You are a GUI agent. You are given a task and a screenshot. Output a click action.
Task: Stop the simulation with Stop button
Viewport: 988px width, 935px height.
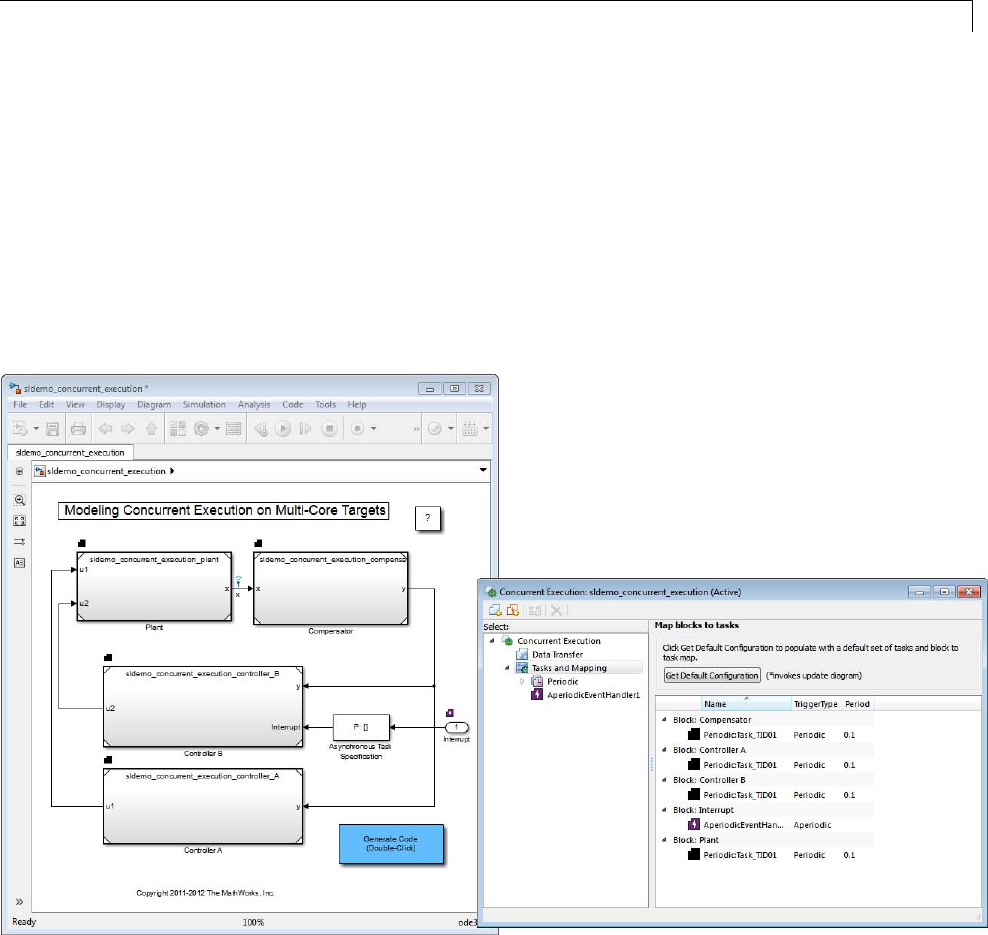point(329,429)
